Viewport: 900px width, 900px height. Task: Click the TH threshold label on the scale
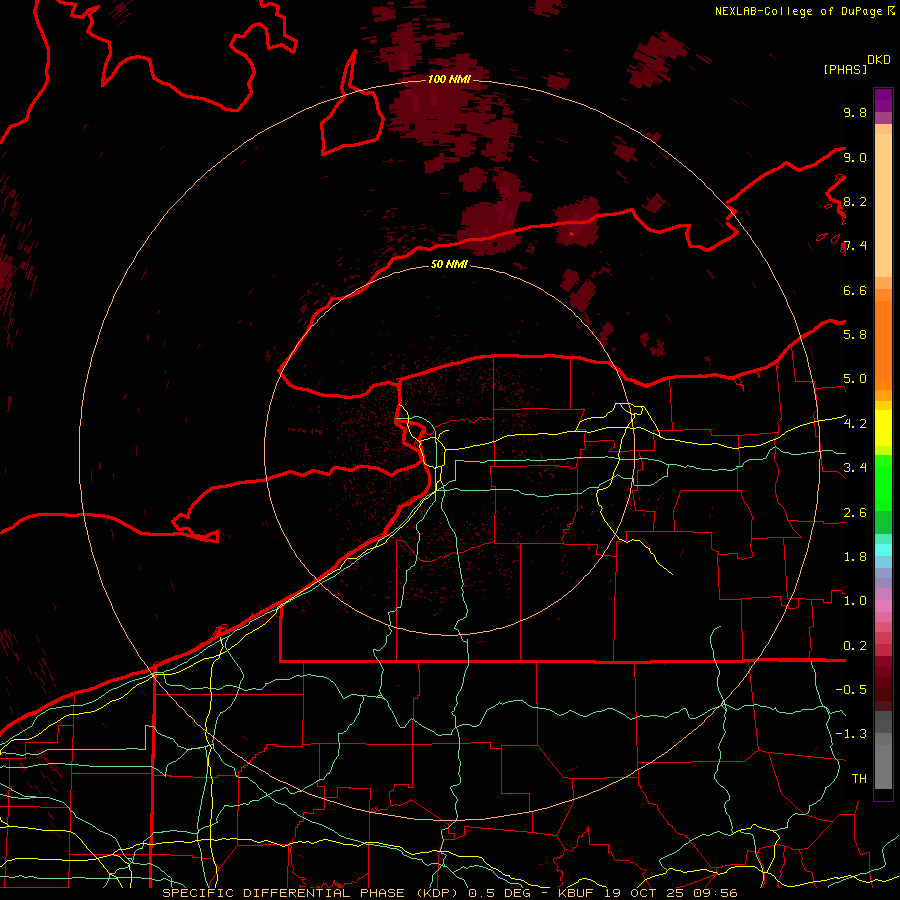(x=859, y=778)
